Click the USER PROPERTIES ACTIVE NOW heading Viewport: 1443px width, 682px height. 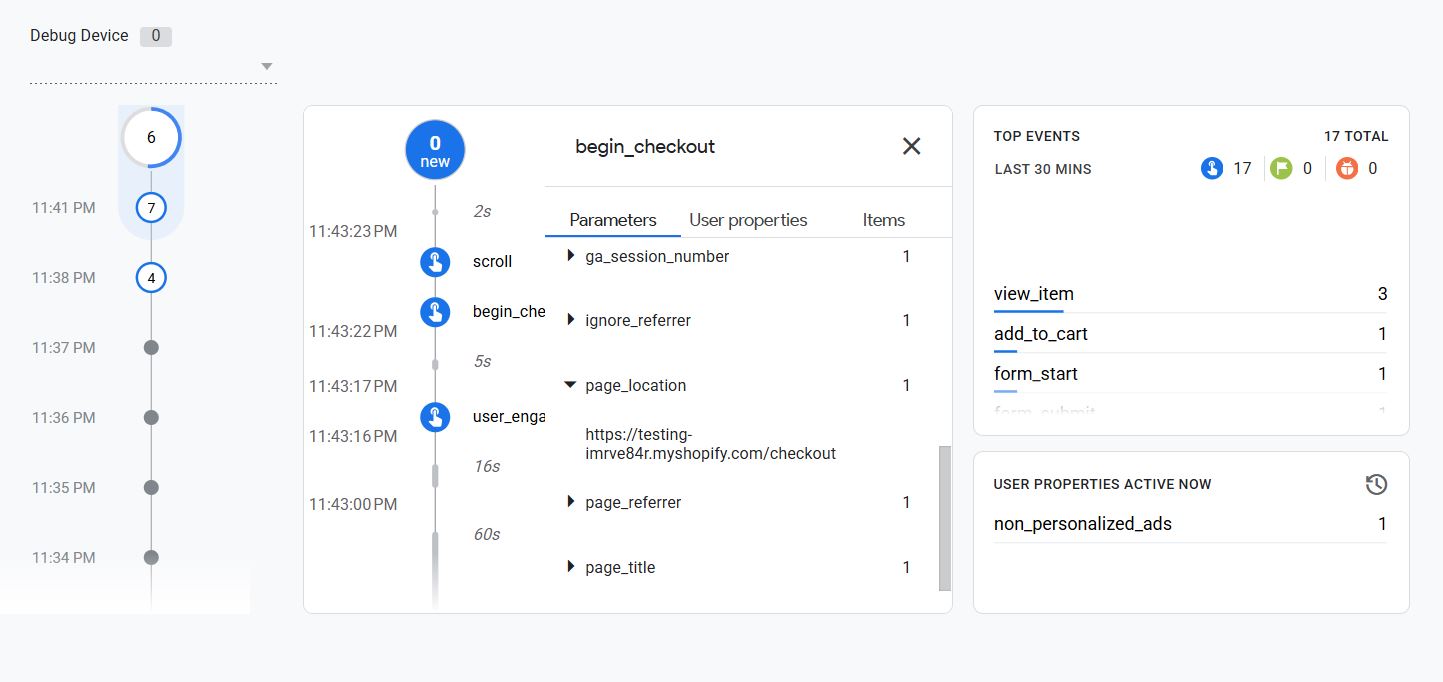point(1102,484)
